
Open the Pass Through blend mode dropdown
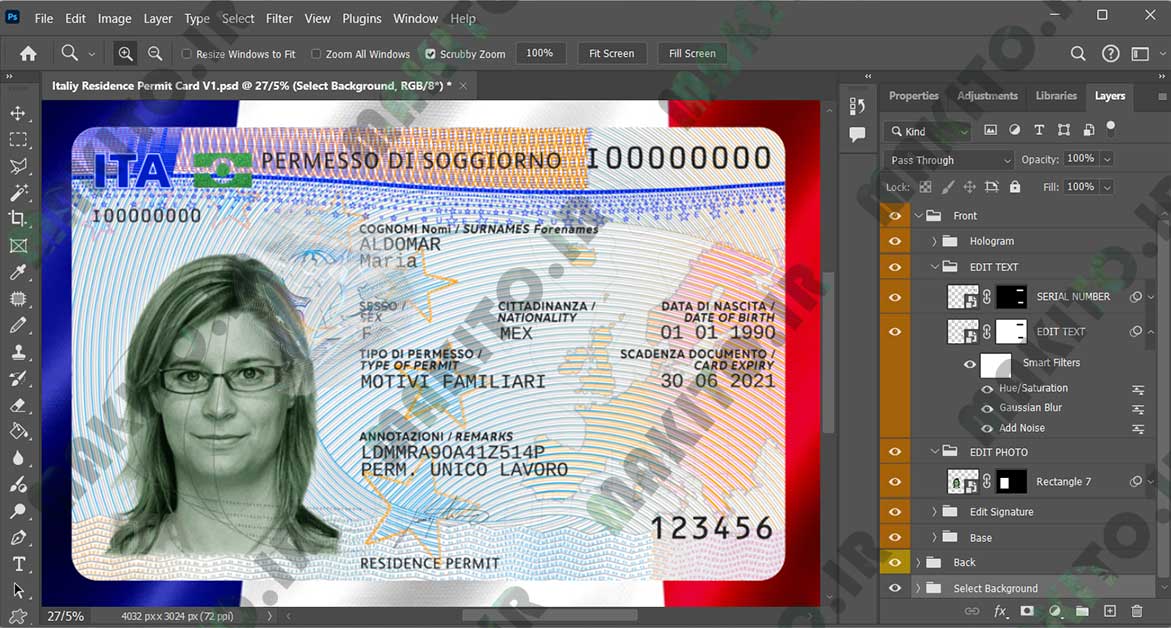coord(950,160)
